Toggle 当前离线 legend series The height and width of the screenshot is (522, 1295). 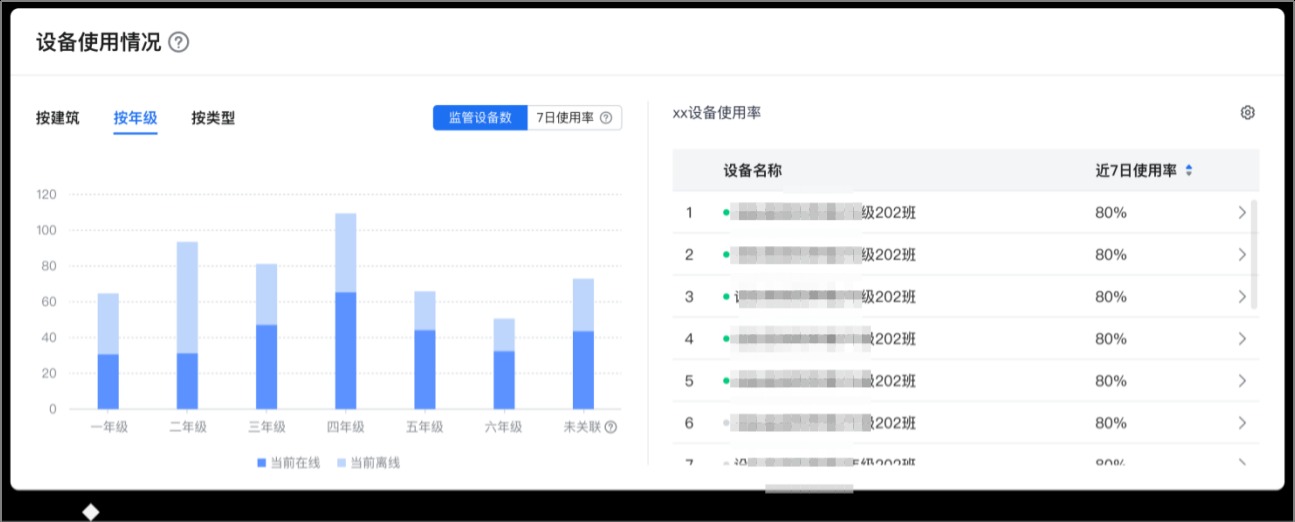pos(368,463)
